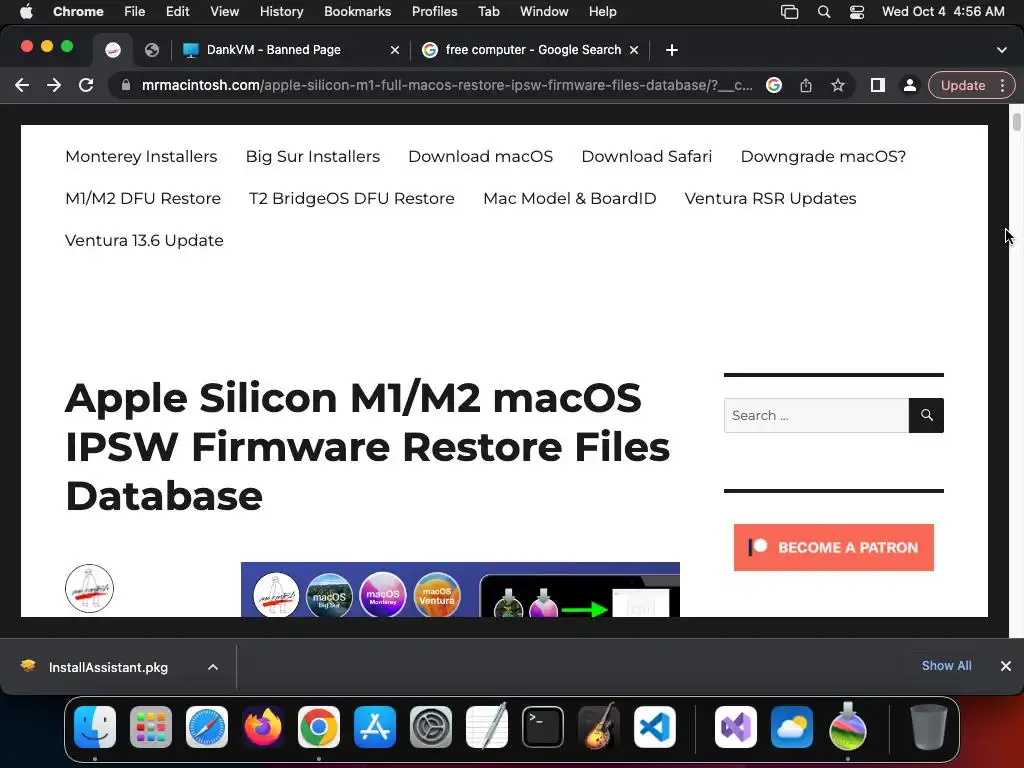Open TextEdit from the Dock
Image resolution: width=1024 pixels, height=768 pixels.
(x=487, y=726)
